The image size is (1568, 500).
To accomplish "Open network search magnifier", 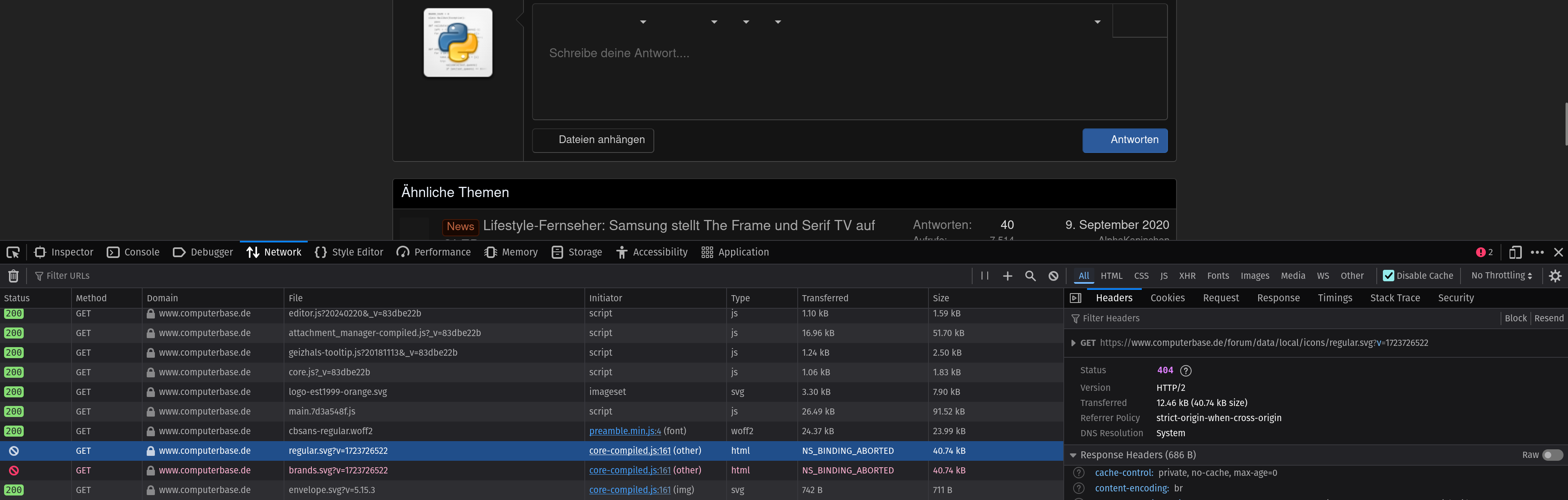I will [1030, 276].
